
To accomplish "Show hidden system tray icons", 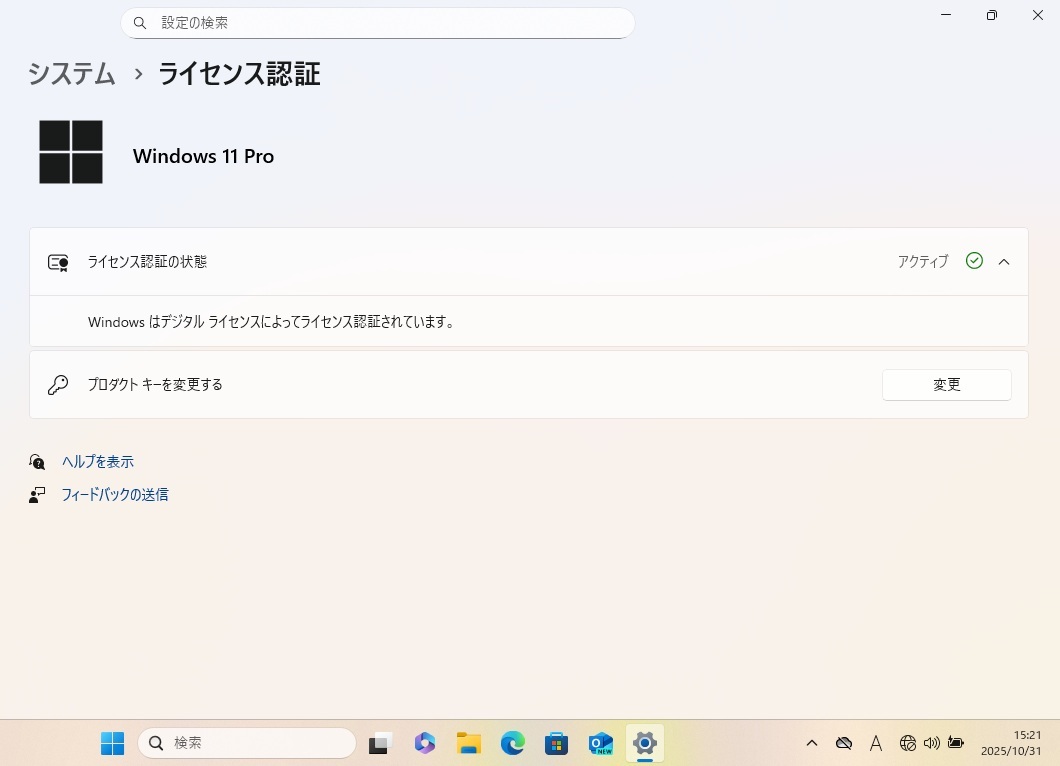I will 812,743.
